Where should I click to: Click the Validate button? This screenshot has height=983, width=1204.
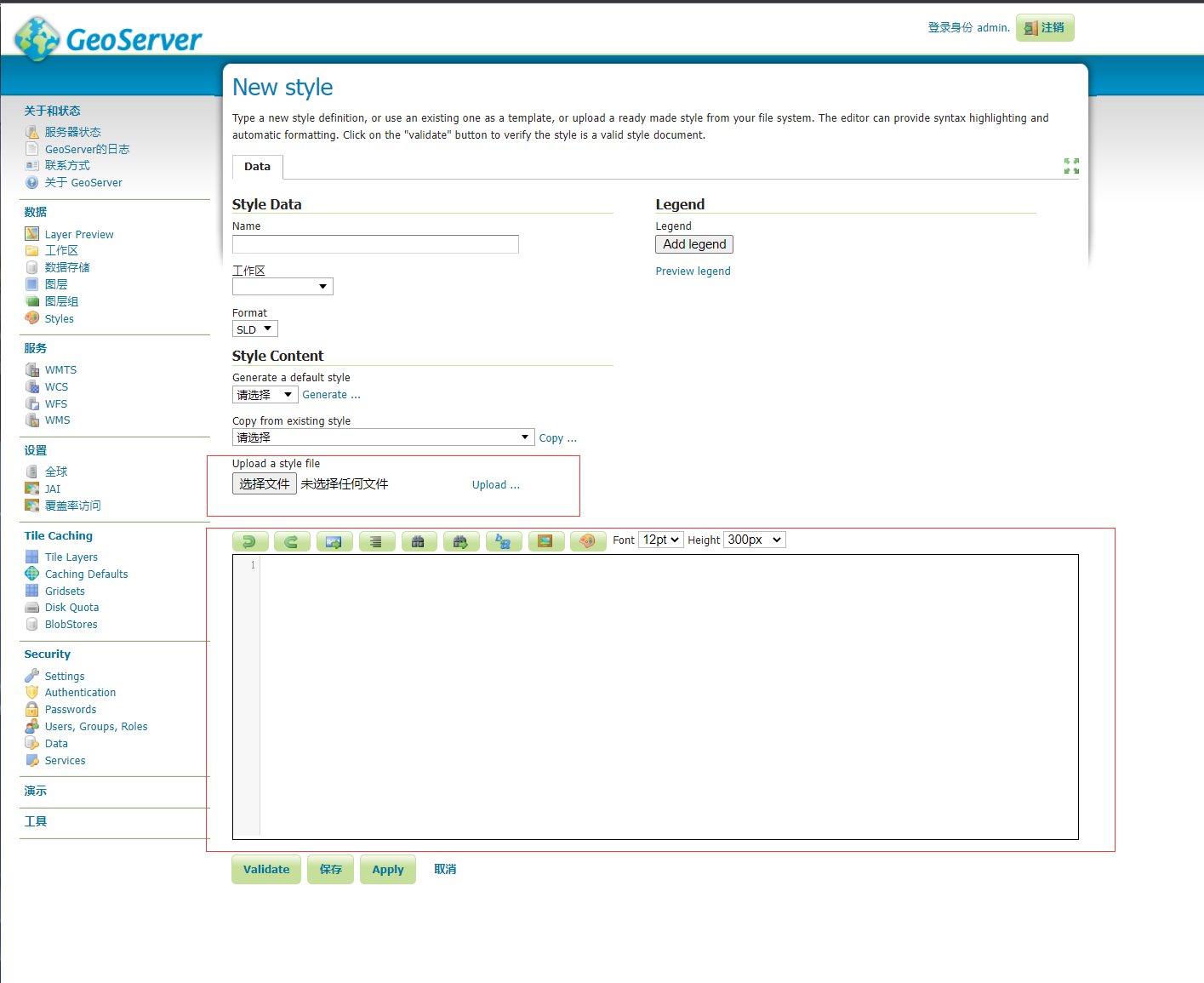click(x=266, y=870)
